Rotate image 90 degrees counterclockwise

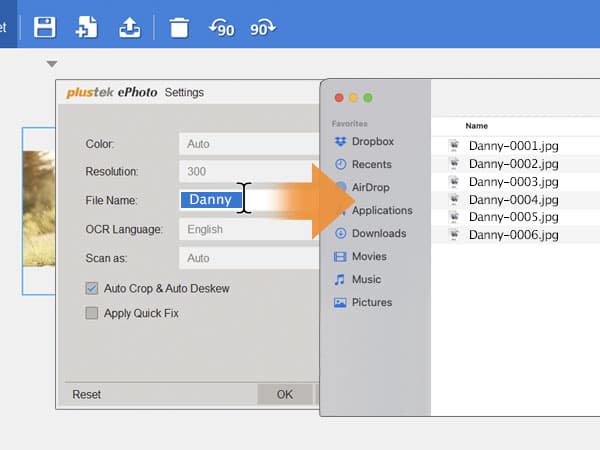[x=221, y=28]
